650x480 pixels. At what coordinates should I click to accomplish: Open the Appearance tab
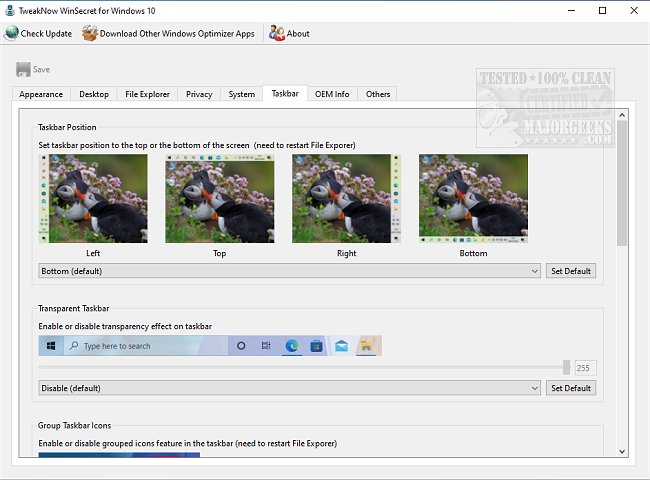click(x=41, y=94)
